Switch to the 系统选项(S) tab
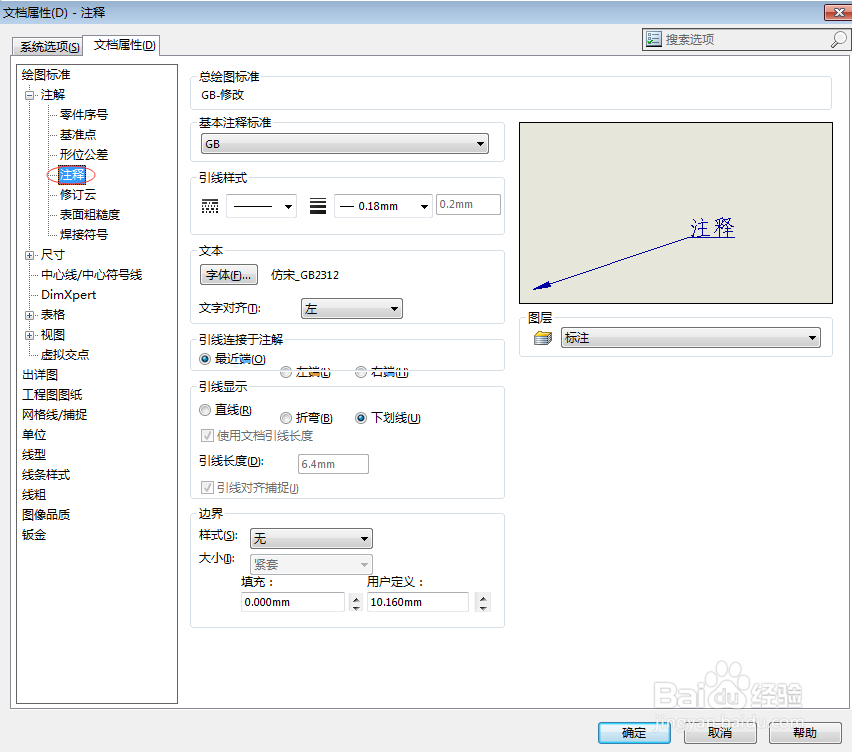 click(47, 45)
